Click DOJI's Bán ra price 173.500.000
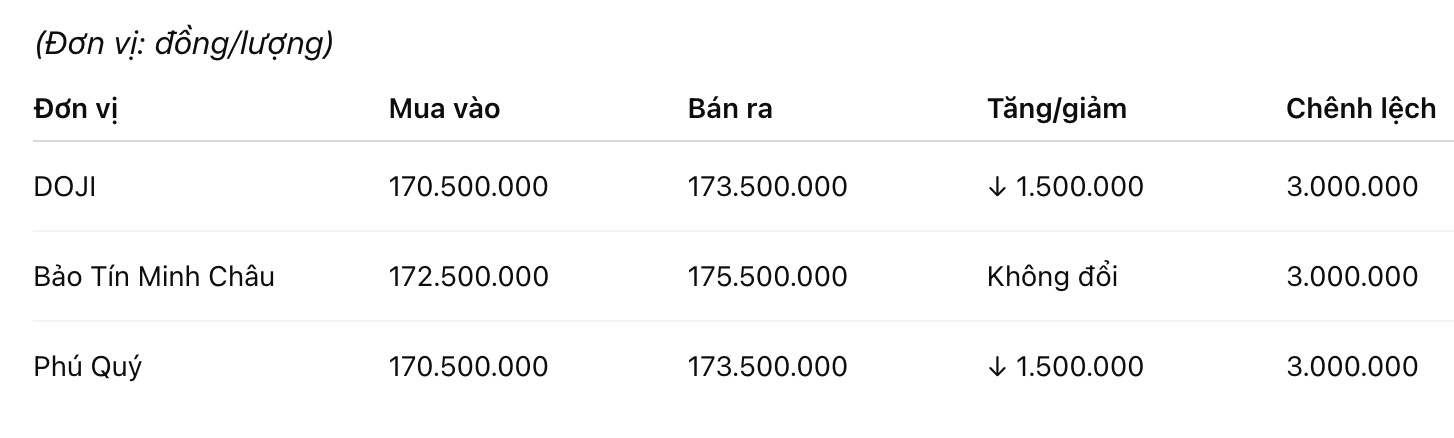 tap(767, 187)
